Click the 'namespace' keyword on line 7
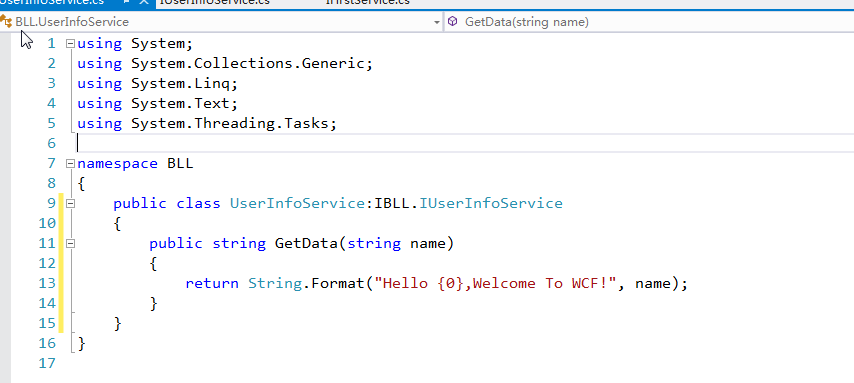The image size is (854, 383). coord(117,163)
